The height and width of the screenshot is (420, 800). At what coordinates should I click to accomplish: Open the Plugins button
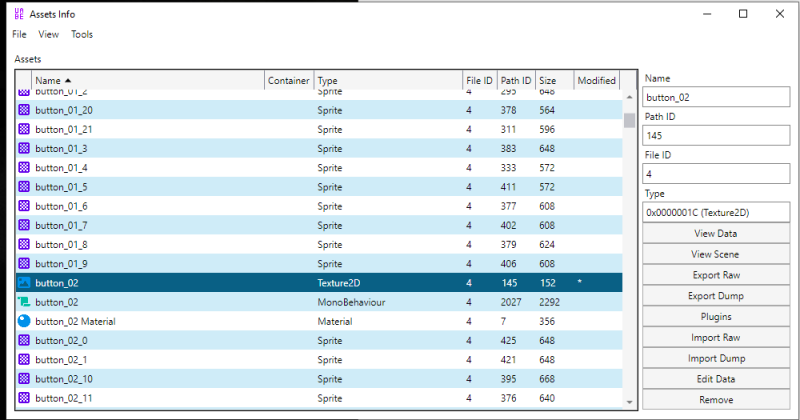(x=716, y=316)
